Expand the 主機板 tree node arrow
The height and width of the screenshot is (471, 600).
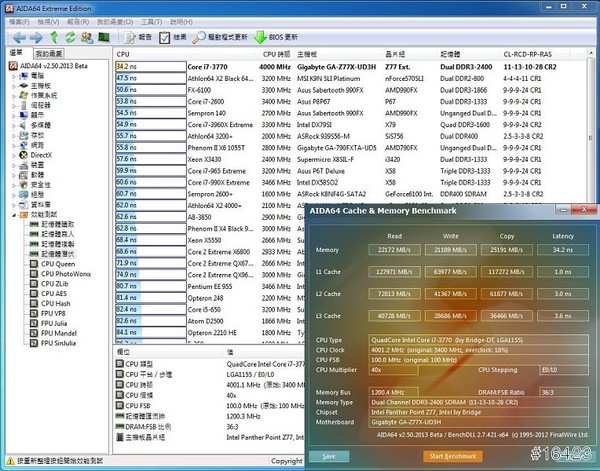point(12,85)
